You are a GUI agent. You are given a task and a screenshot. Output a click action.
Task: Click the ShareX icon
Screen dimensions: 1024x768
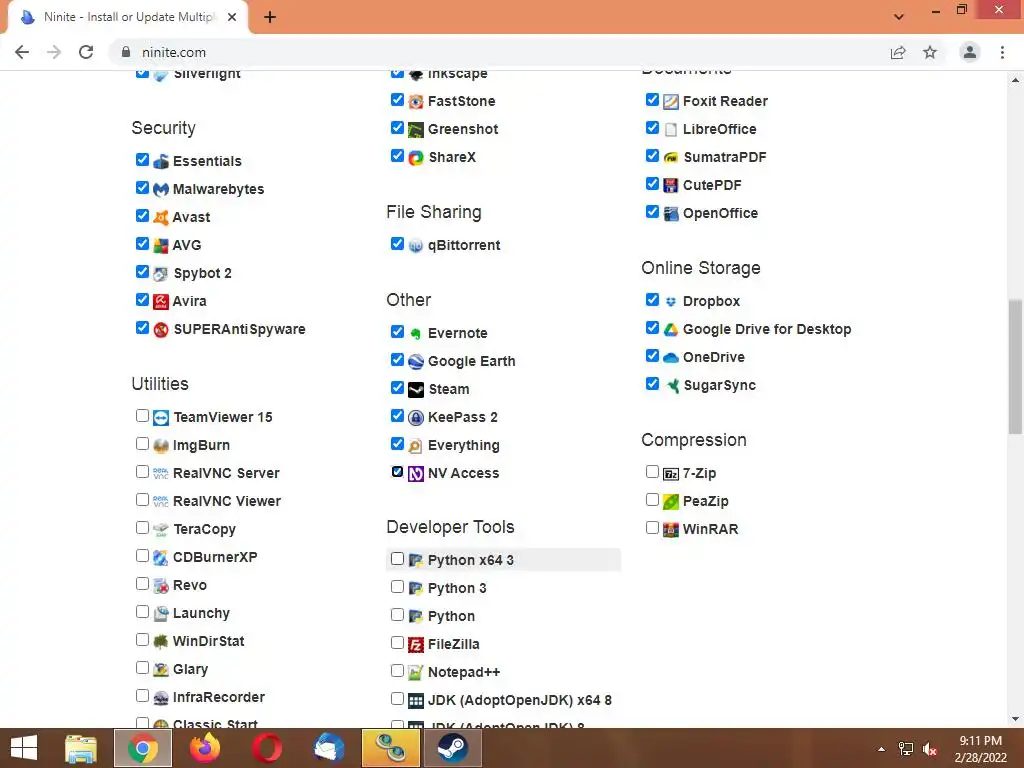coord(416,157)
